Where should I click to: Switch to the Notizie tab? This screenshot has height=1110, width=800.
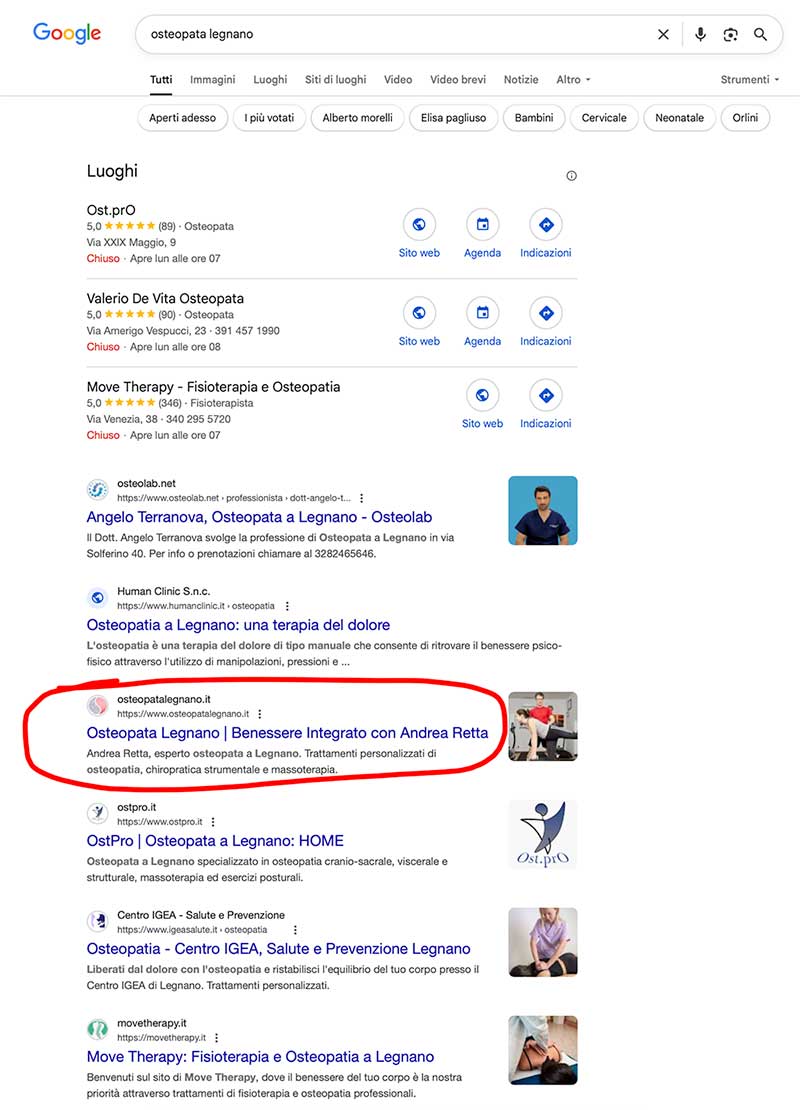click(x=521, y=79)
